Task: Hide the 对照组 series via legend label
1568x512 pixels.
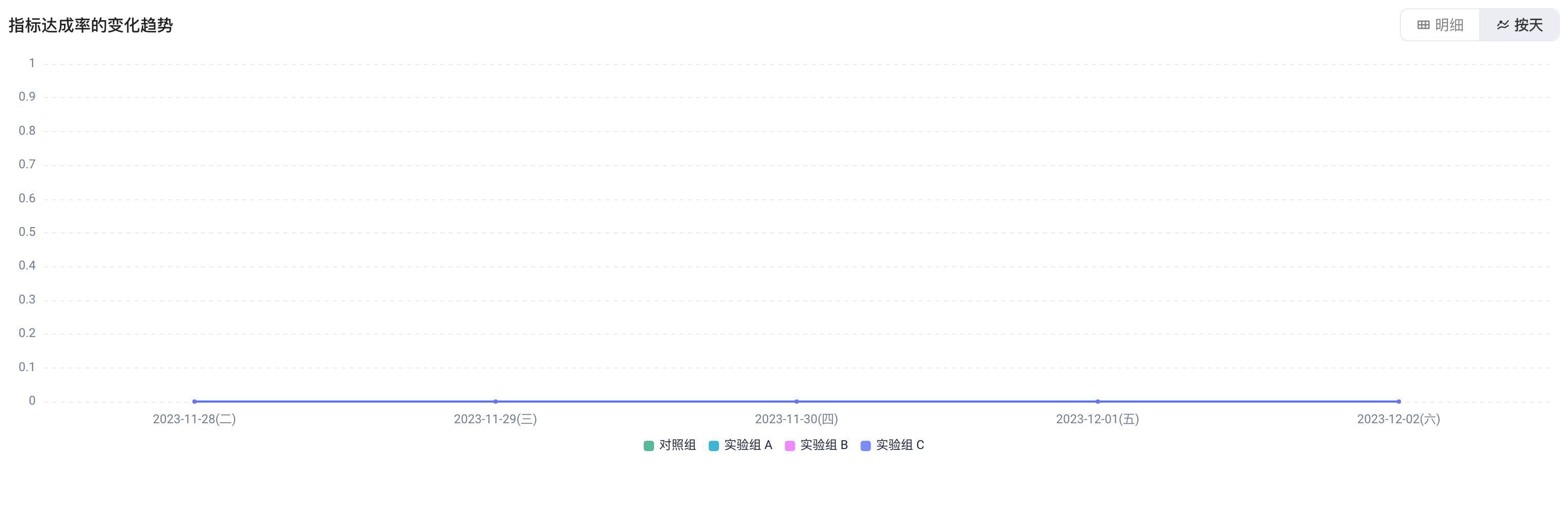Action: (677, 445)
